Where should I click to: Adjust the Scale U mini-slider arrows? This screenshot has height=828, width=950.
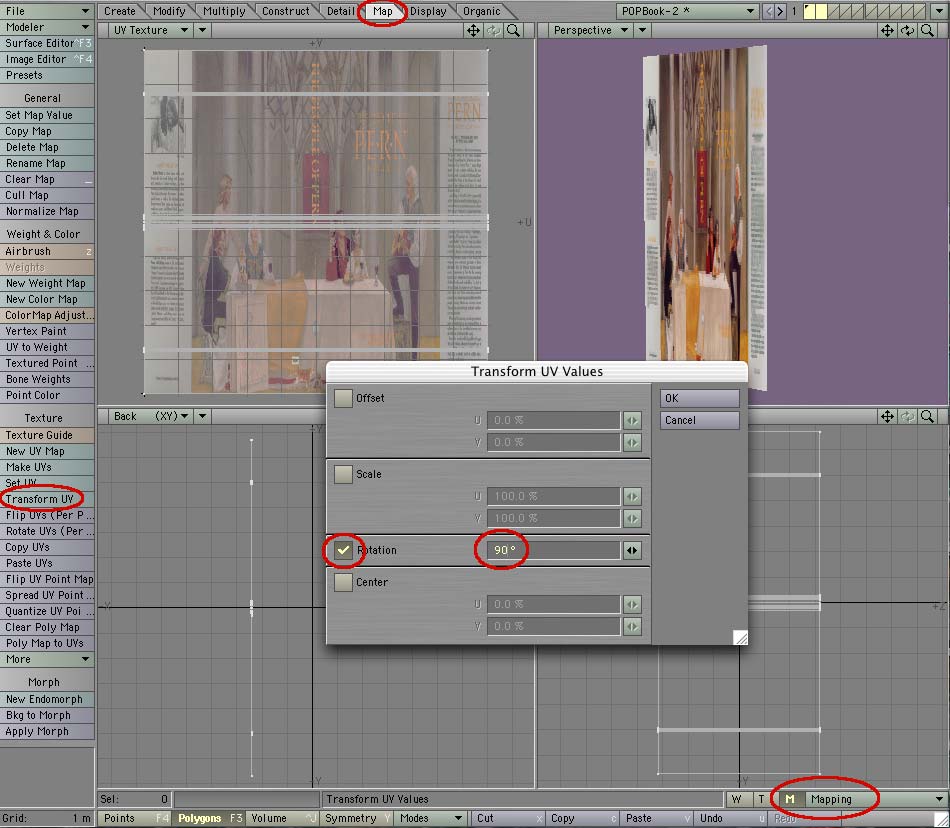632,497
